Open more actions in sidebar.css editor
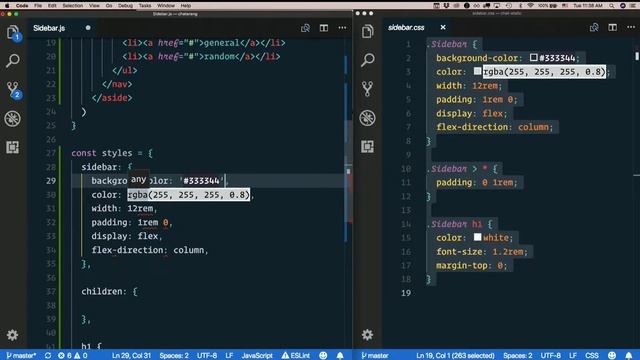The image size is (640, 360). (x=631, y=27)
